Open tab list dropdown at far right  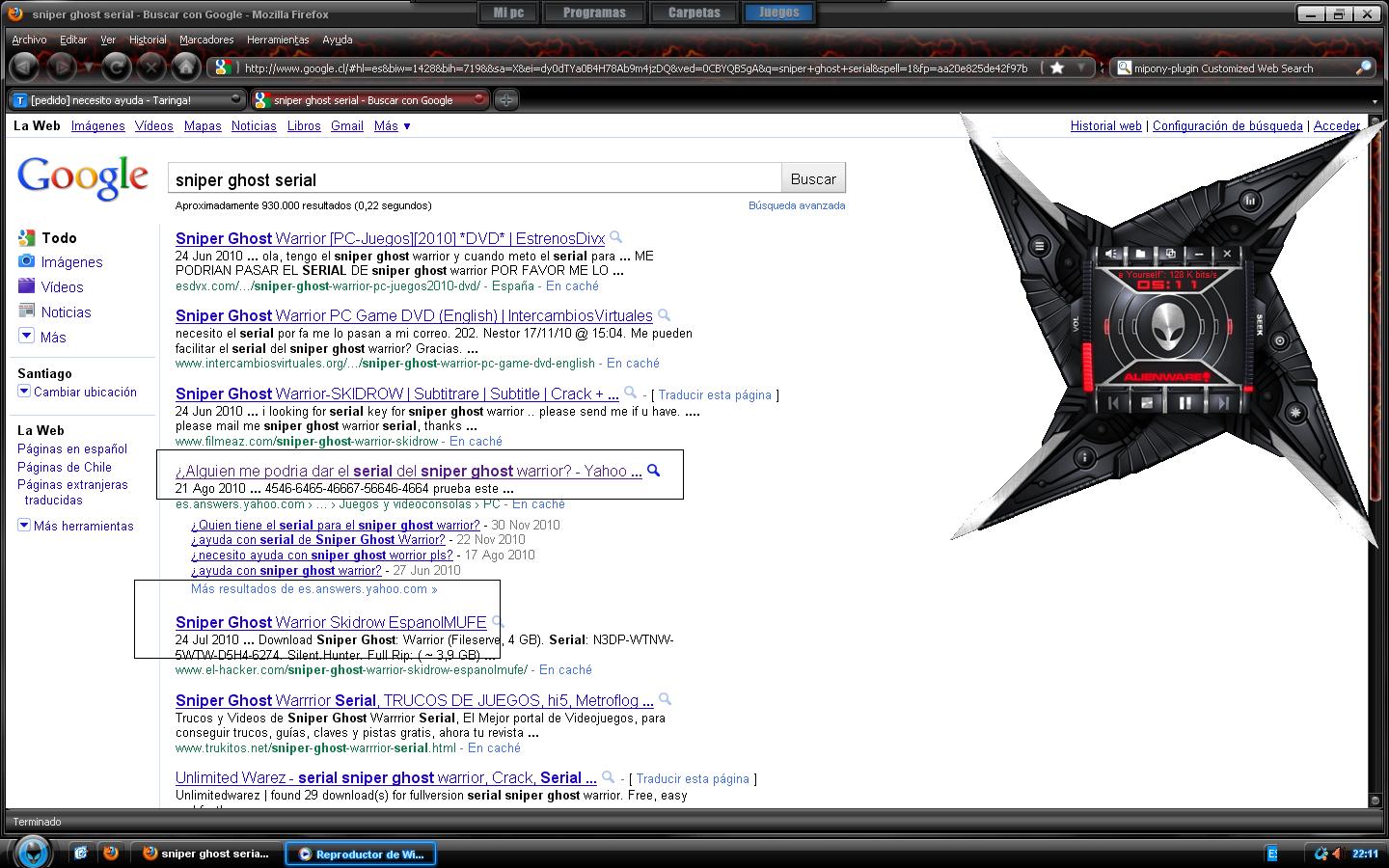1375,100
